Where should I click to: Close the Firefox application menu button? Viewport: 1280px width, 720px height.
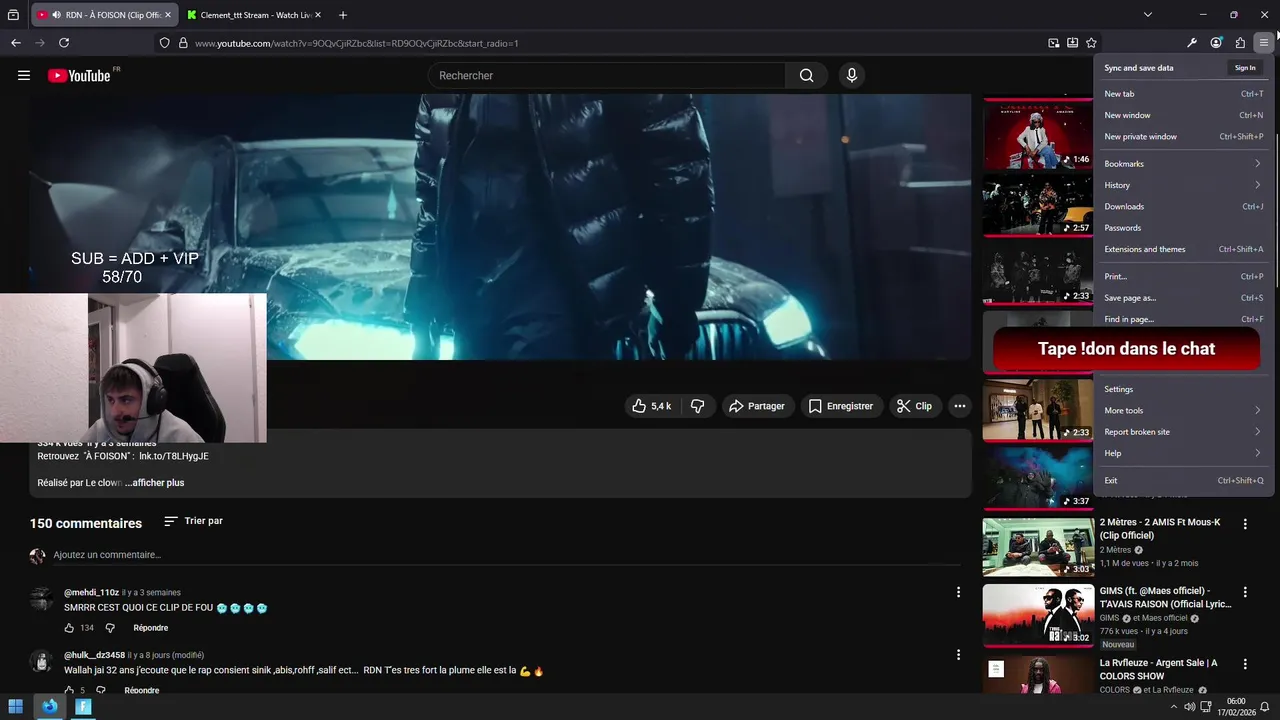1264,43
